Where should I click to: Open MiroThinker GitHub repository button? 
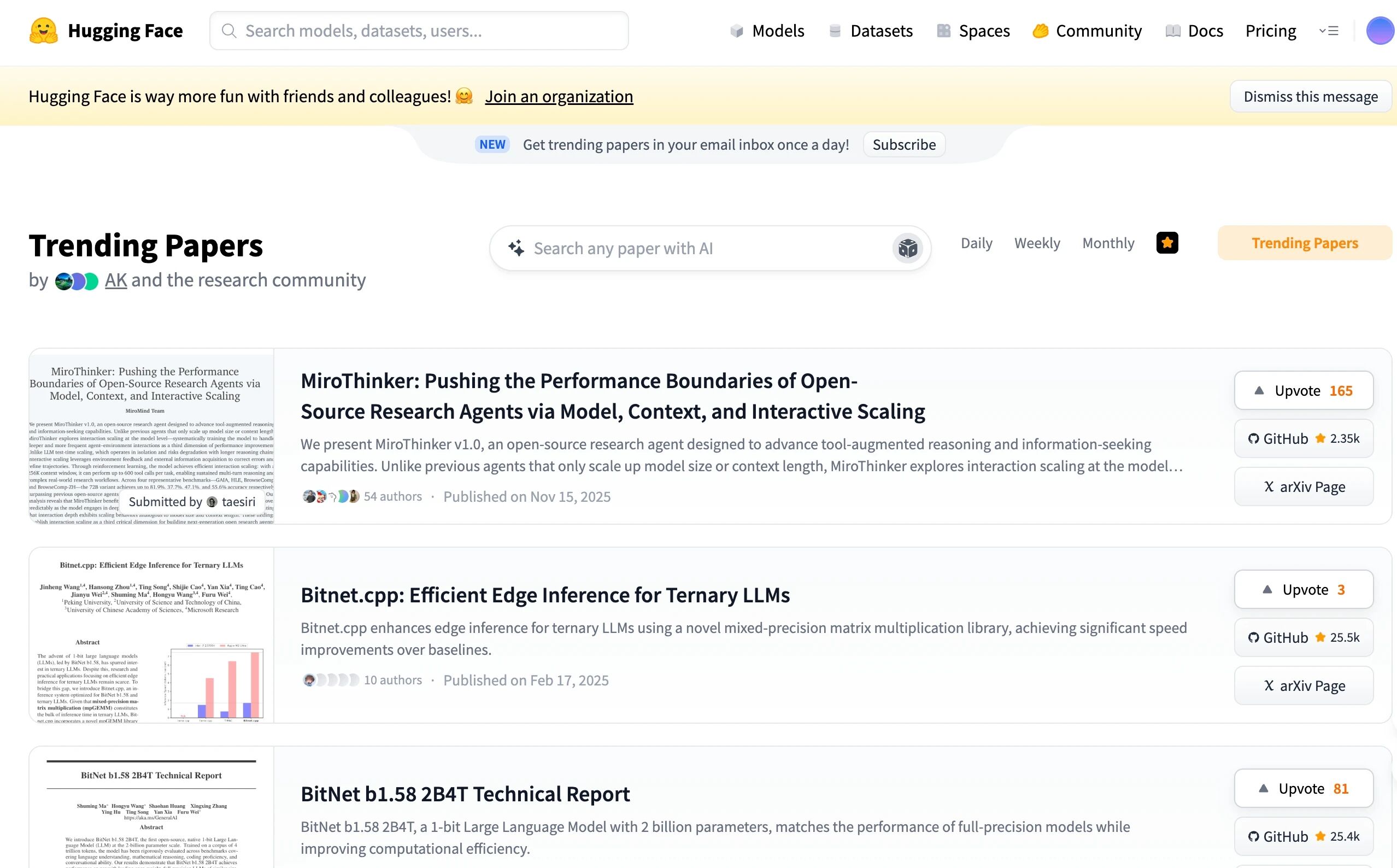point(1303,438)
